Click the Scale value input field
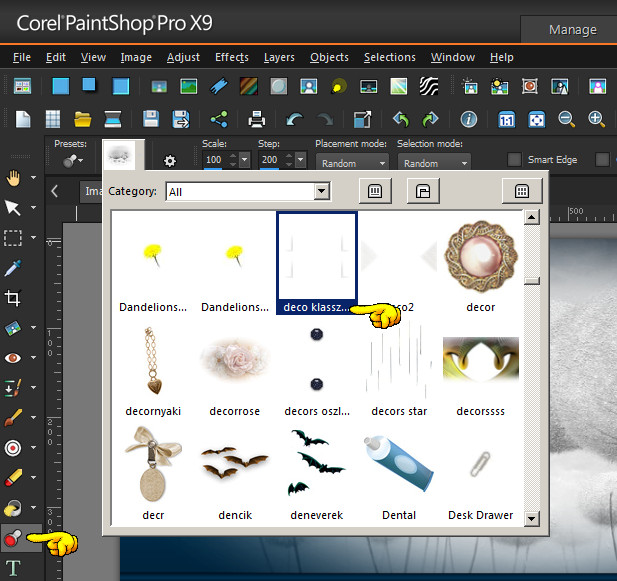Screen dimensions: 617x581 point(213,160)
